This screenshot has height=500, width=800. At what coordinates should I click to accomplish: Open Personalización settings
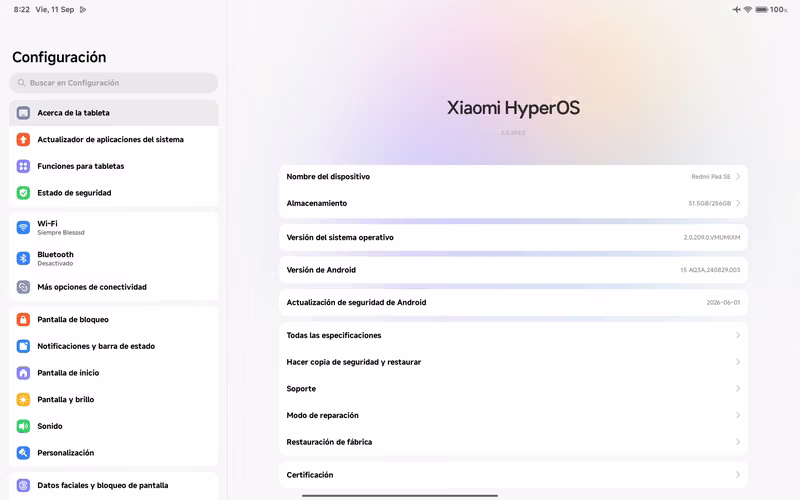tap(114, 453)
